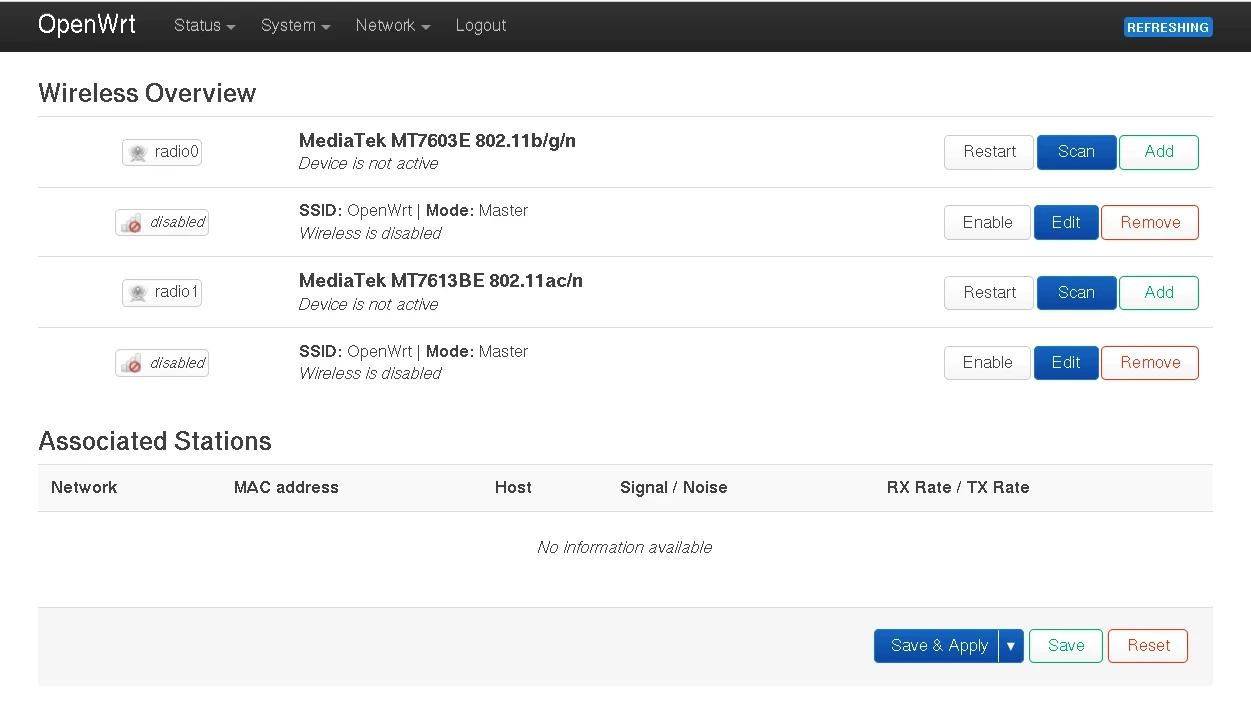Viewport: 1251px width, 718px height.
Task: Click the REFRESHING indicator badge
Action: [1167, 27]
